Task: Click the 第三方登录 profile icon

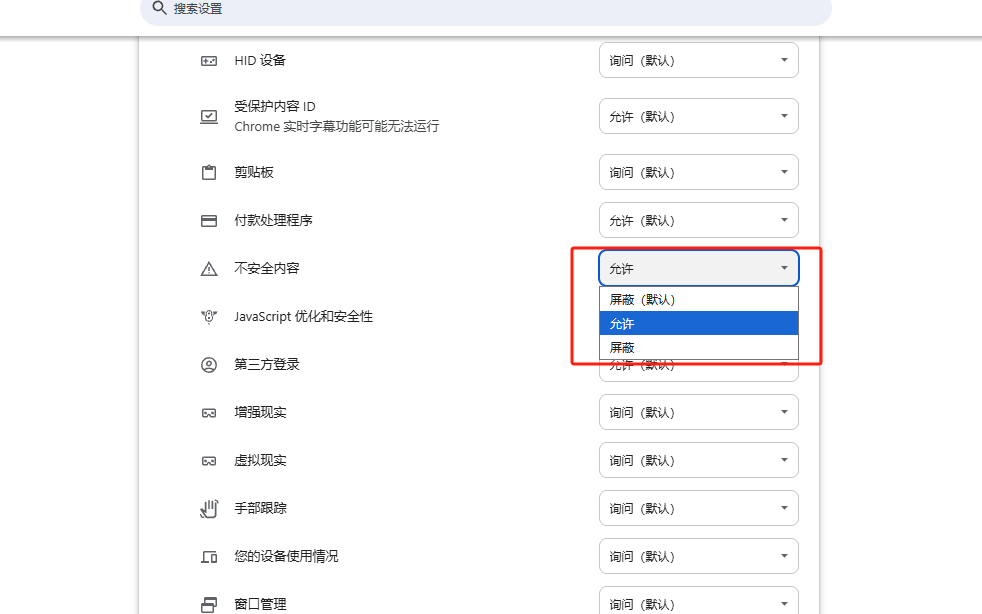Action: click(x=208, y=363)
